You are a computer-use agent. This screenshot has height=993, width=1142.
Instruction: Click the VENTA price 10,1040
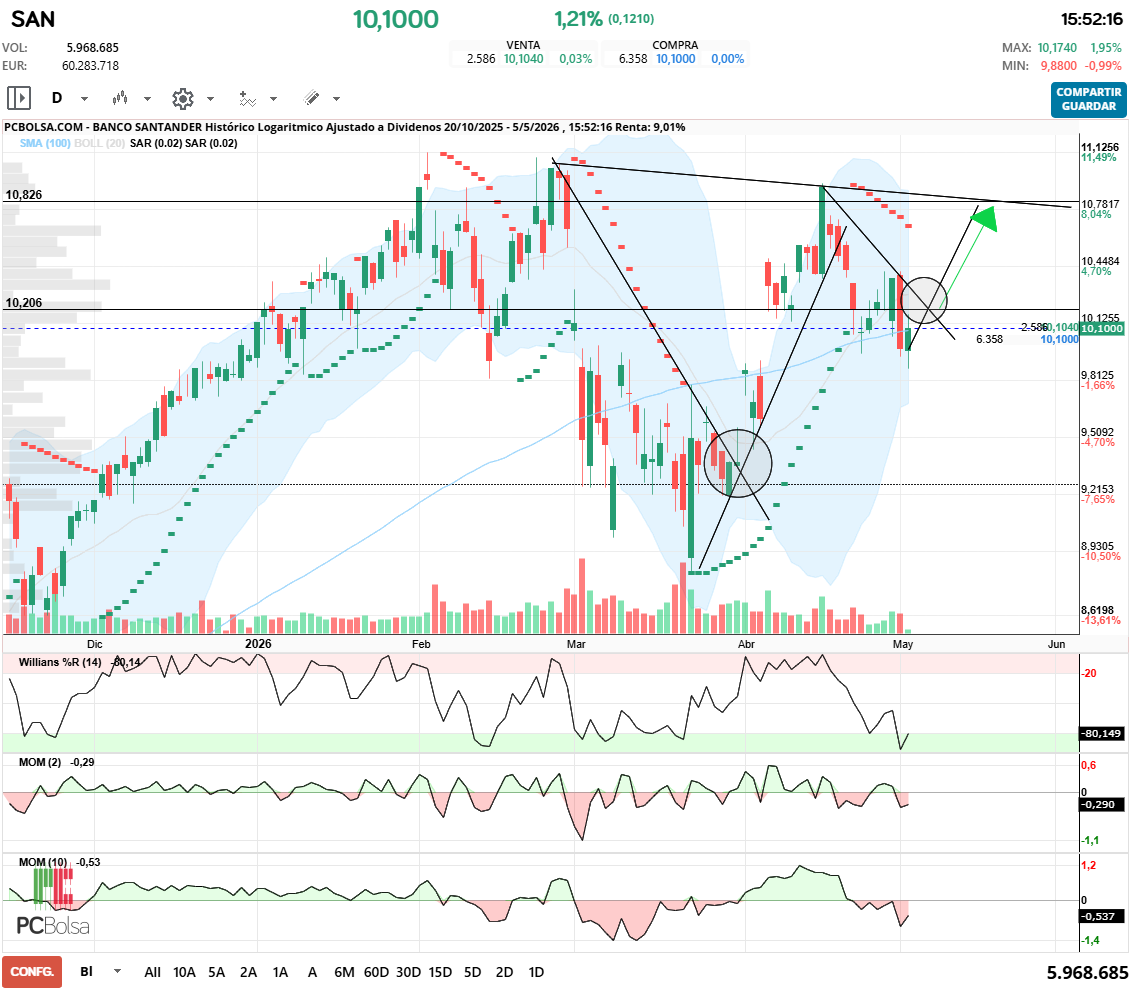click(524, 59)
